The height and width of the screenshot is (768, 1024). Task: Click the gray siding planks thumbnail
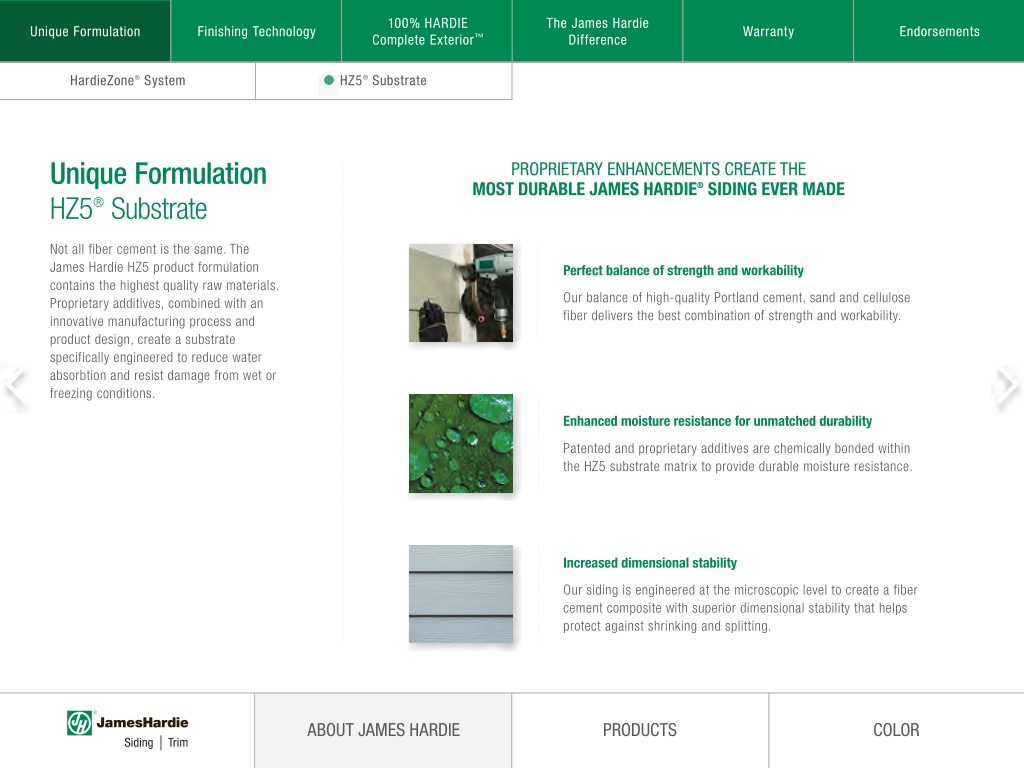[x=461, y=594]
